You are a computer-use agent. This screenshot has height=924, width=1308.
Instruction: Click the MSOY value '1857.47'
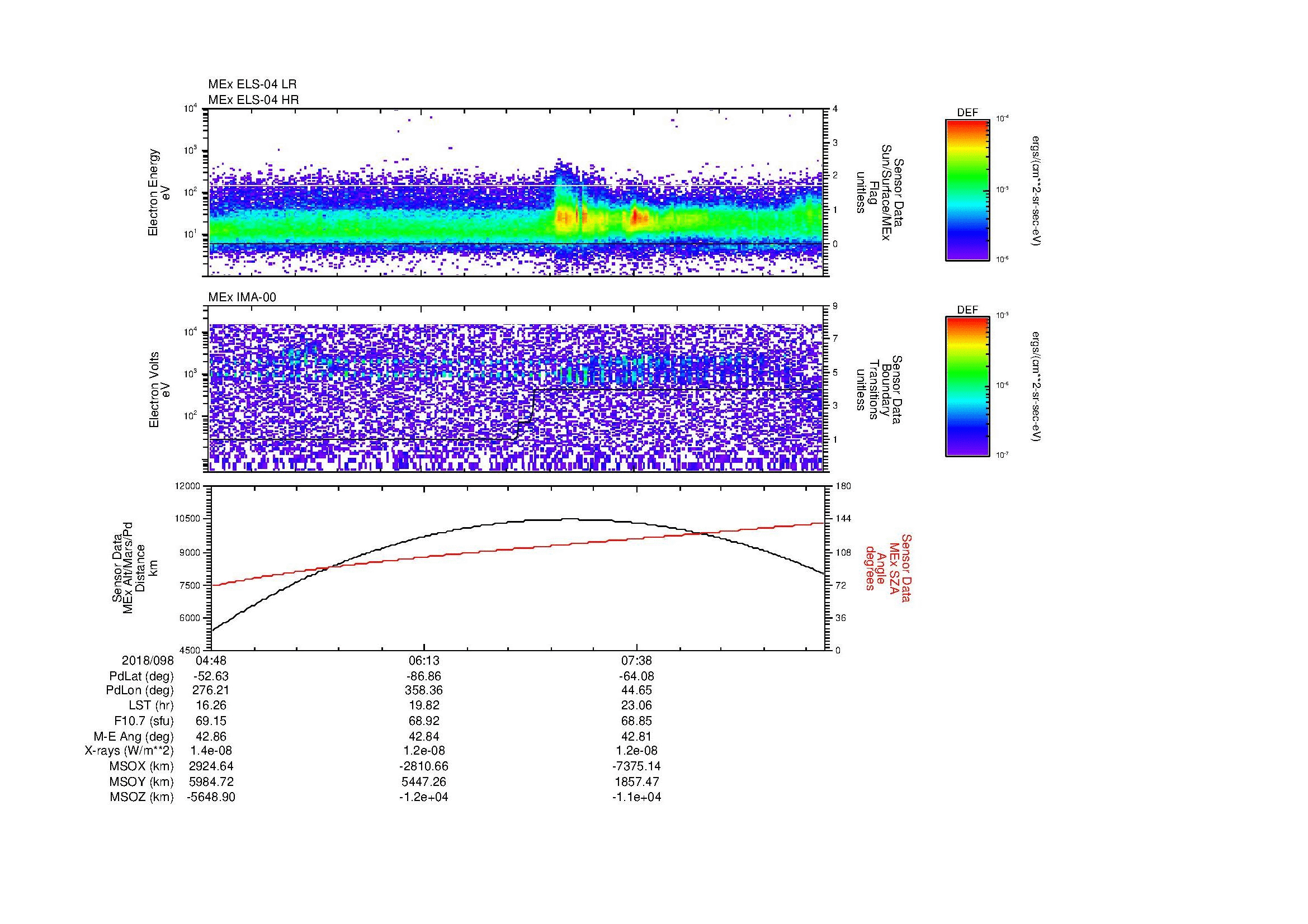636,781
